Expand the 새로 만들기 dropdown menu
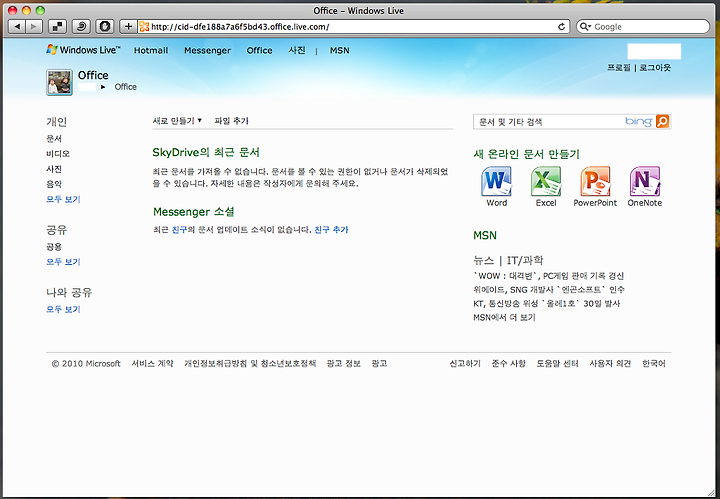This screenshot has height=499, width=720. [177, 121]
